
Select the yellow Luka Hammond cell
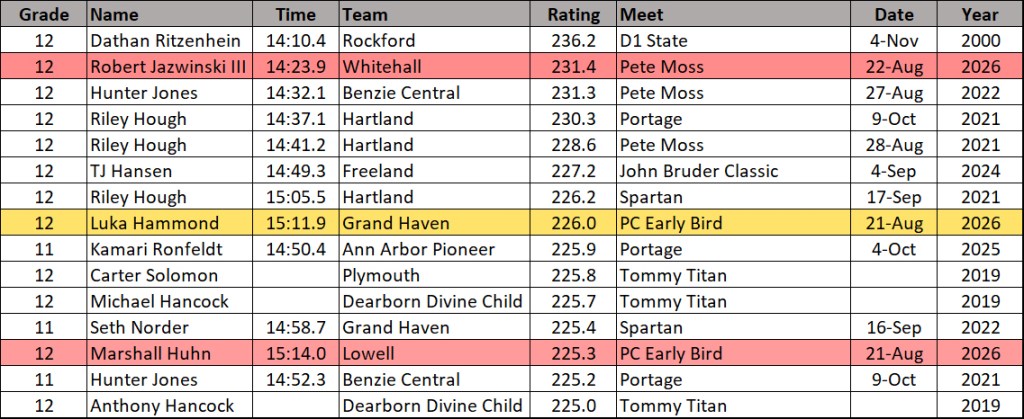pos(170,223)
